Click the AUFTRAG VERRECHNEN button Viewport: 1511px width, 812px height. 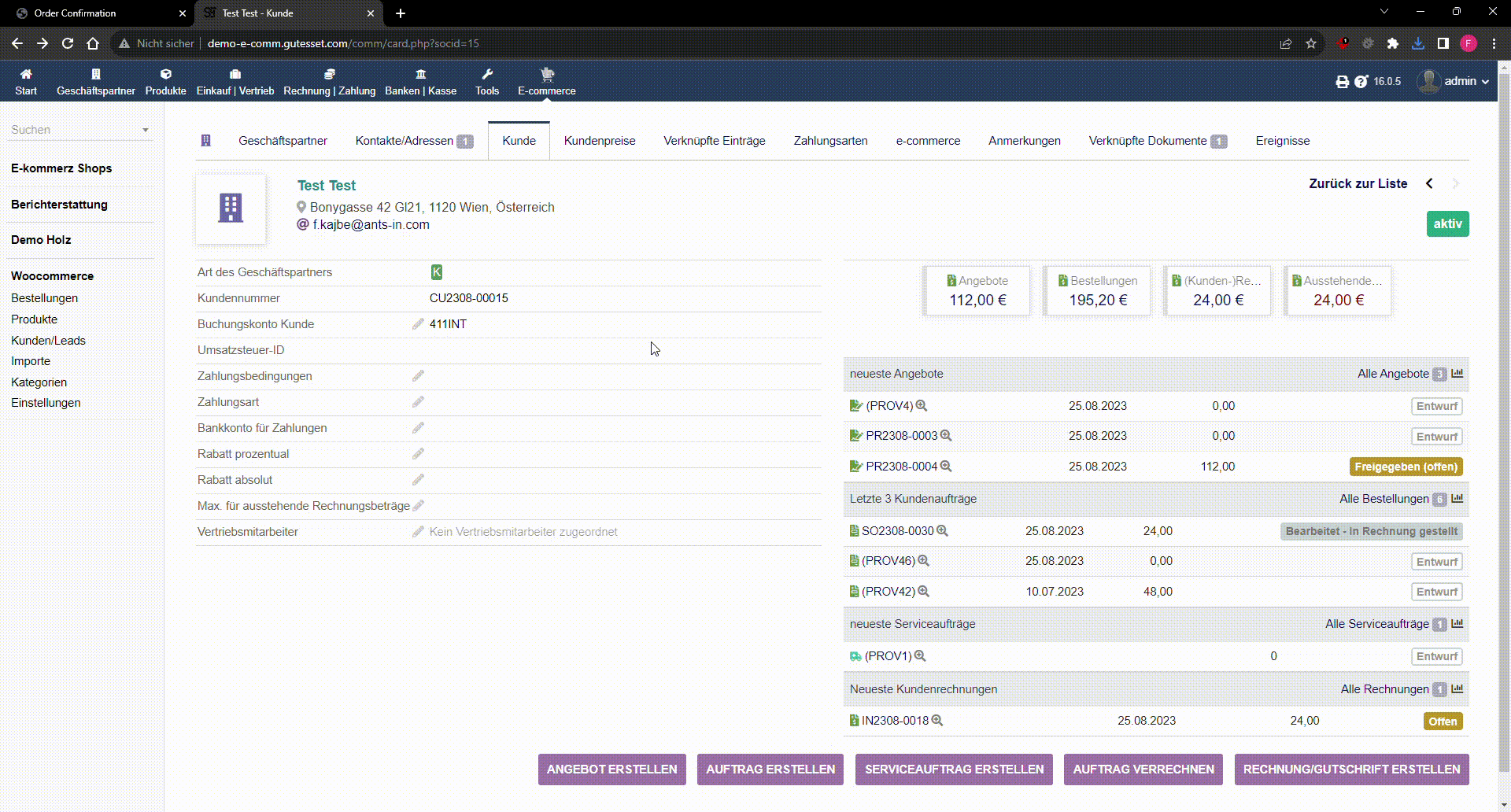(x=1143, y=770)
